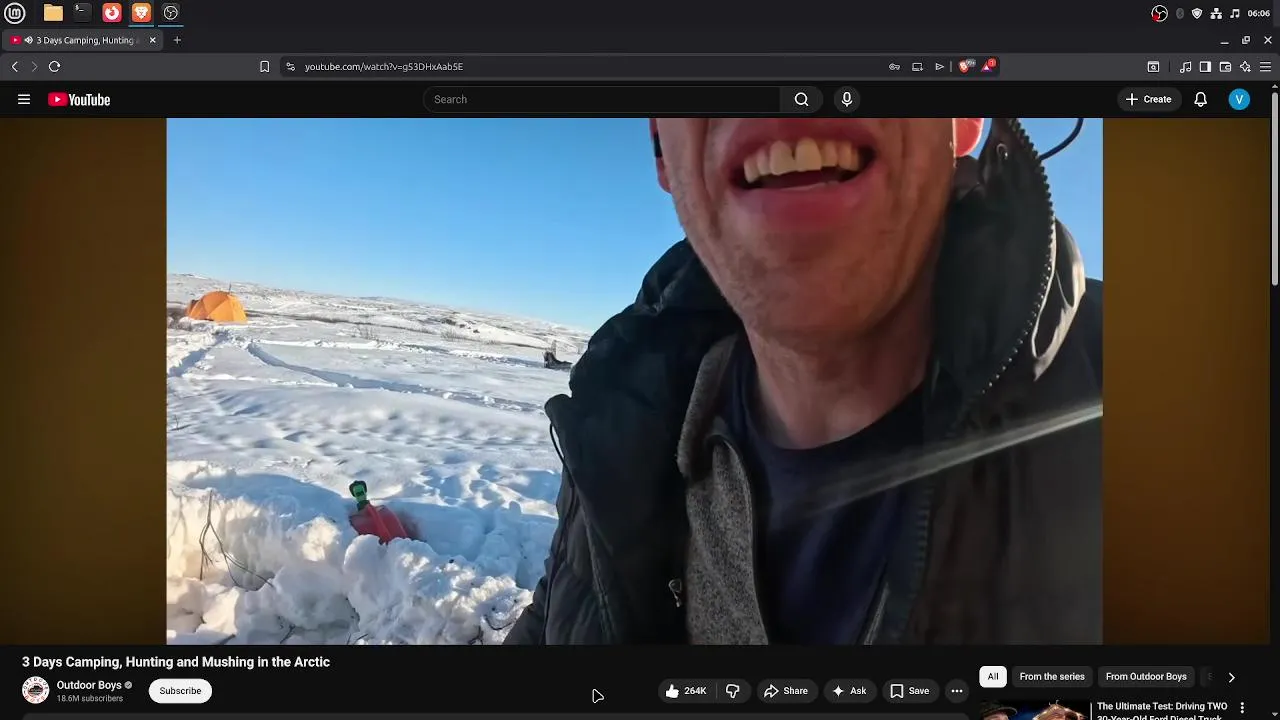The image size is (1280, 720).
Task: Open options menu for The Ultimate Test video
Action: click(x=1242, y=708)
